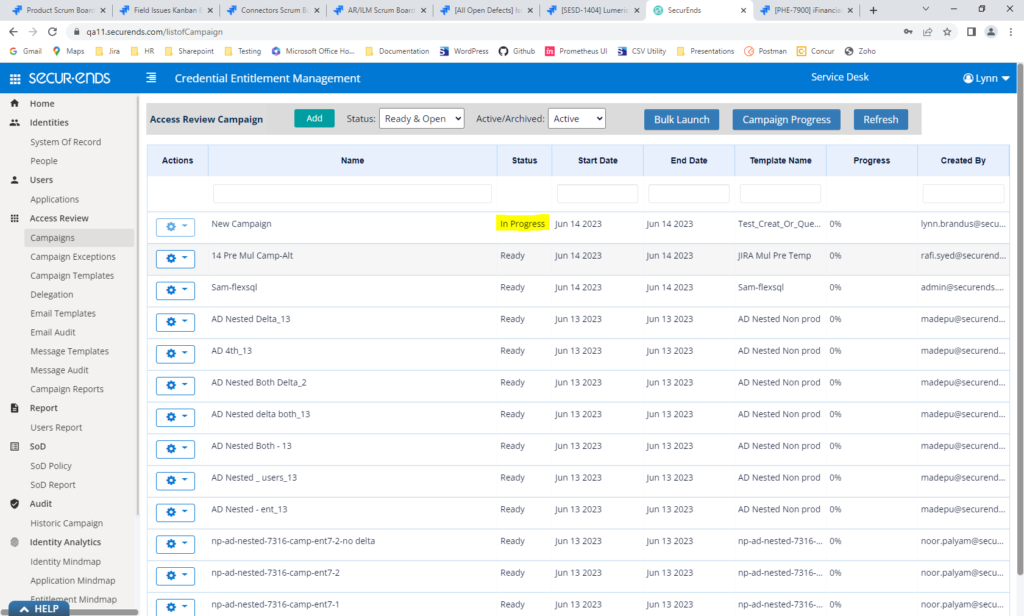Image resolution: width=1024 pixels, height=616 pixels.
Task: Open the Chrome profile avatar
Action: (x=991, y=31)
